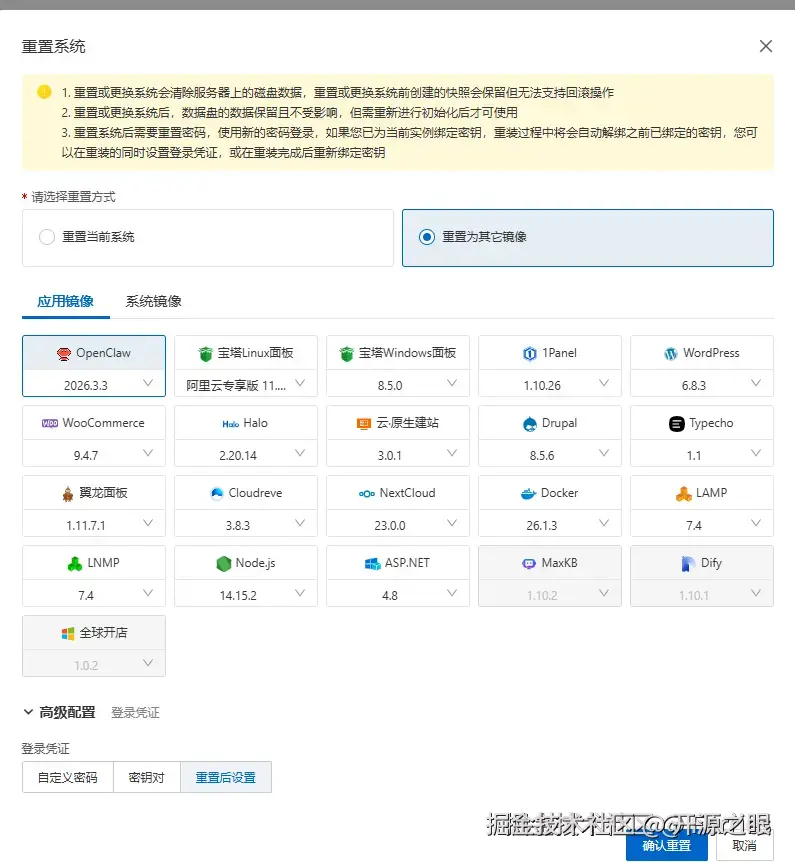Click the OpenClaw red claw icon
Viewport: 795px width, 862px height.
pyautogui.click(x=64, y=354)
